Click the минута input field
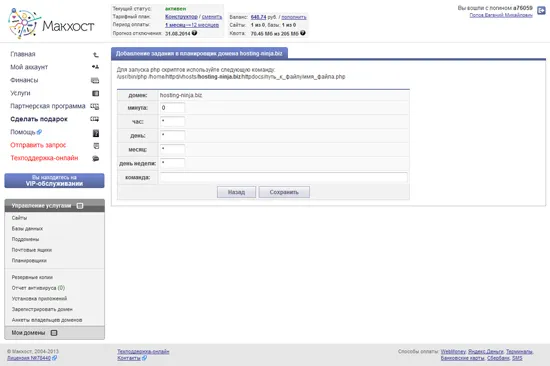550x366 pixels. [x=172, y=108]
